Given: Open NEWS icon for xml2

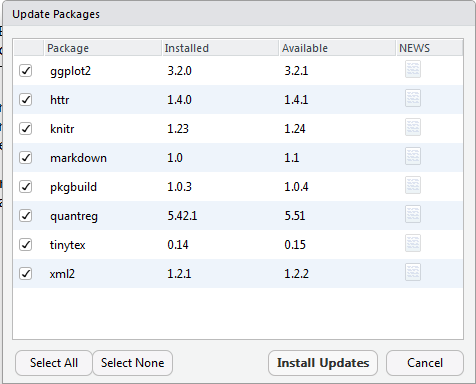Looking at the screenshot, I should [x=413, y=272].
